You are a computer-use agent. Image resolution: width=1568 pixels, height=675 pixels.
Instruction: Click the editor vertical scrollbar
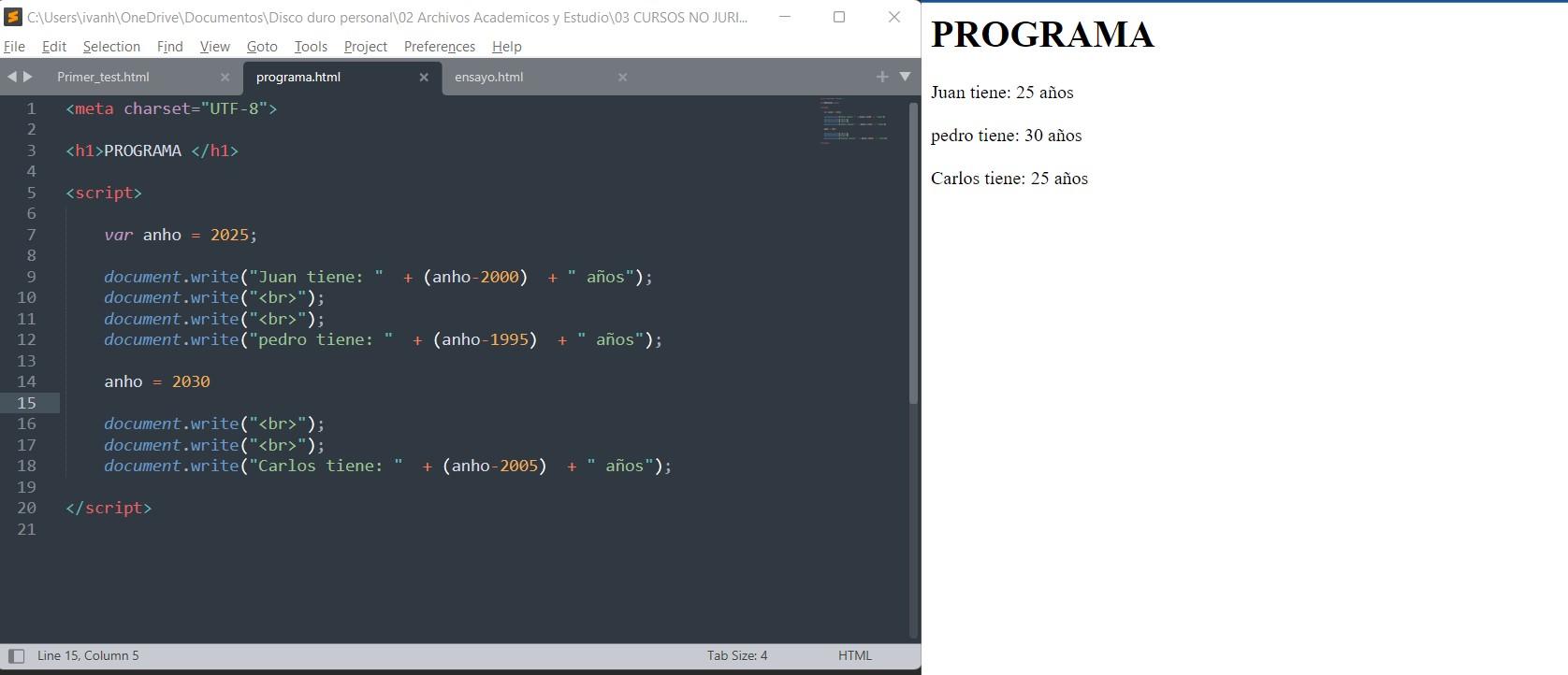click(914, 252)
